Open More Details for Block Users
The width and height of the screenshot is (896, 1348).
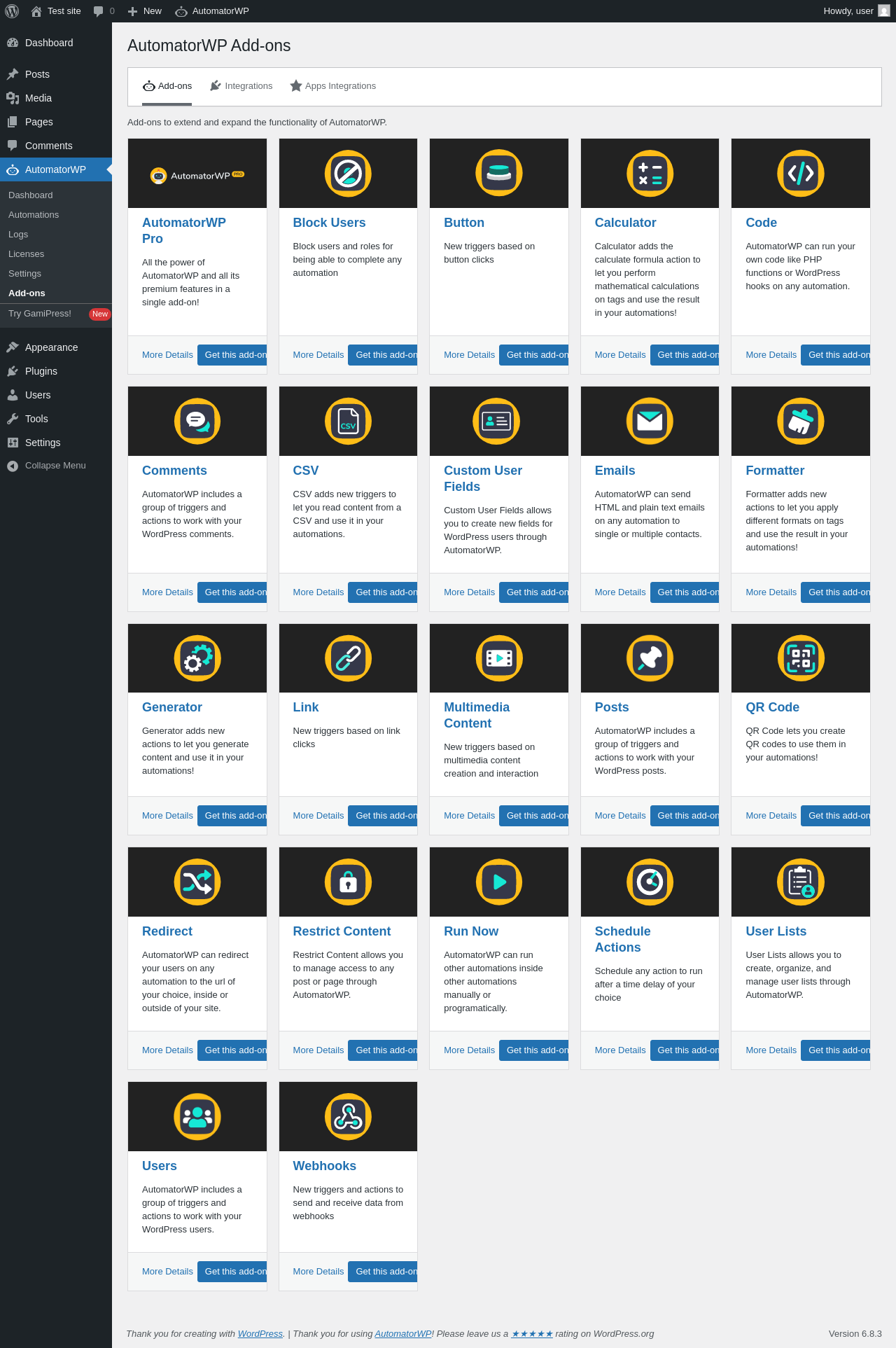pyautogui.click(x=318, y=355)
